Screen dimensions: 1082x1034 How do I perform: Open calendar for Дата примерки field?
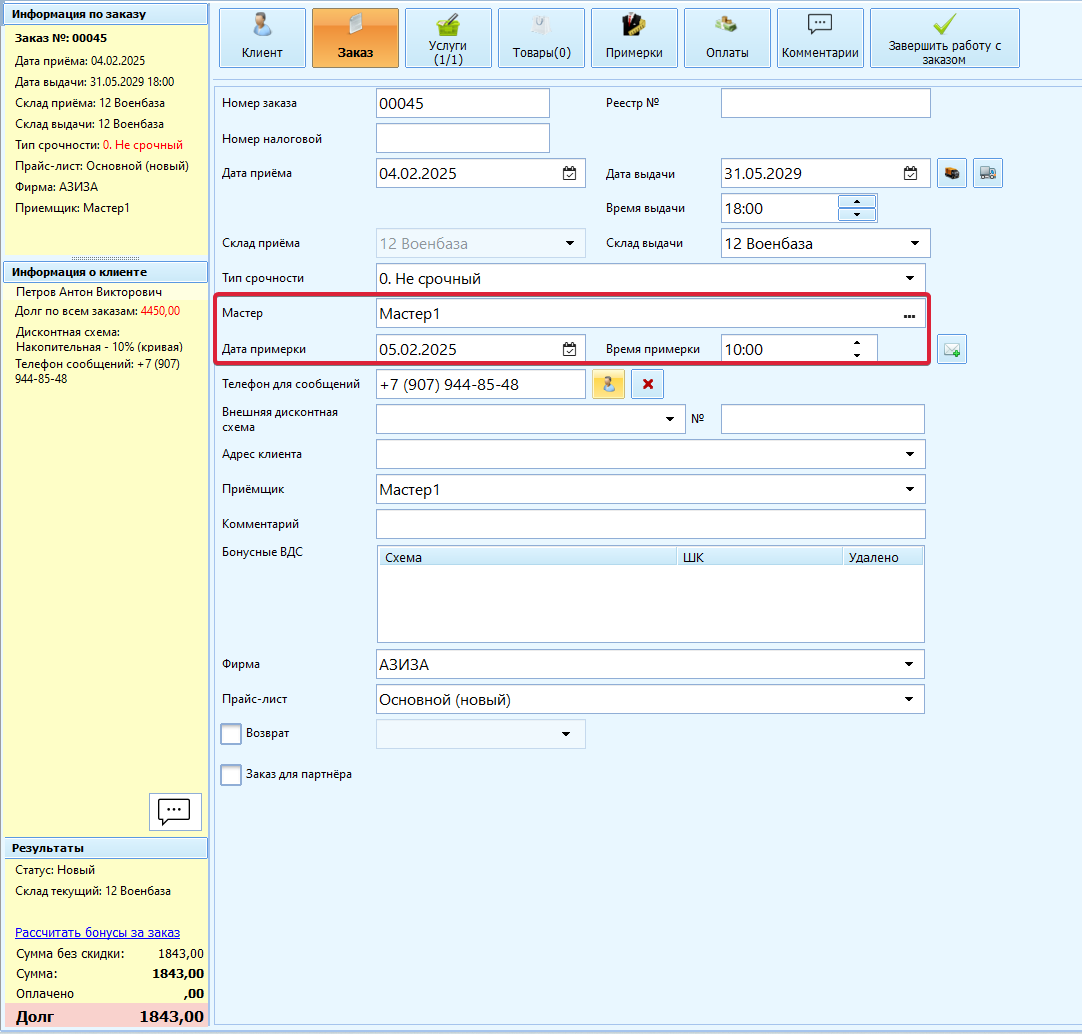pyautogui.click(x=569, y=349)
